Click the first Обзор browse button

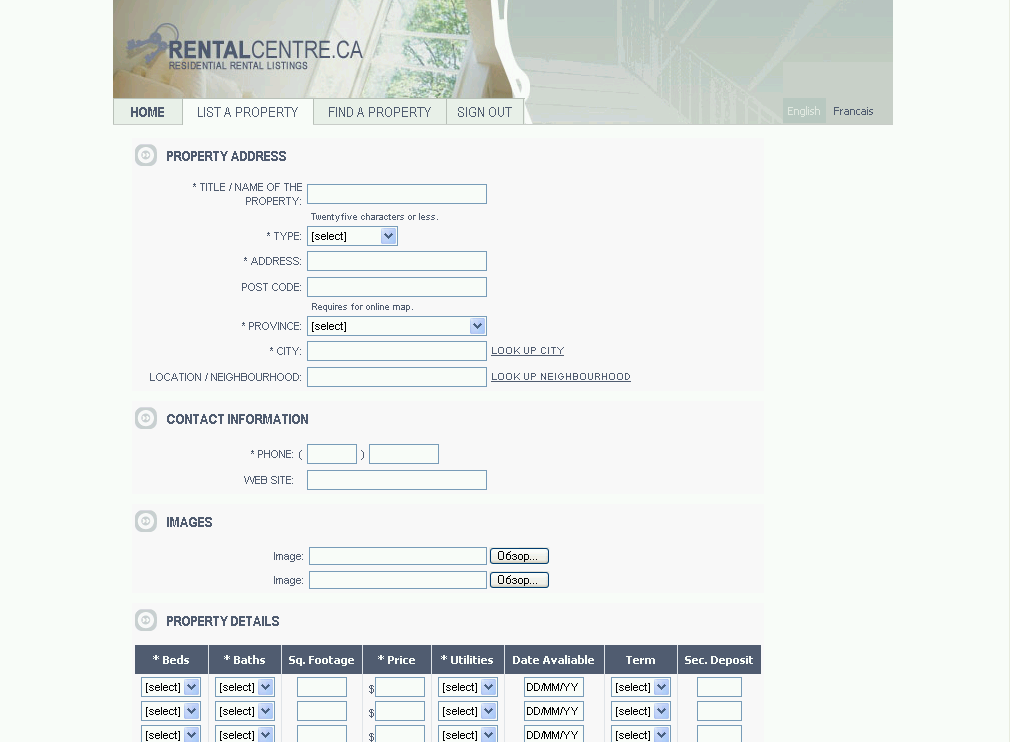pyautogui.click(x=519, y=556)
